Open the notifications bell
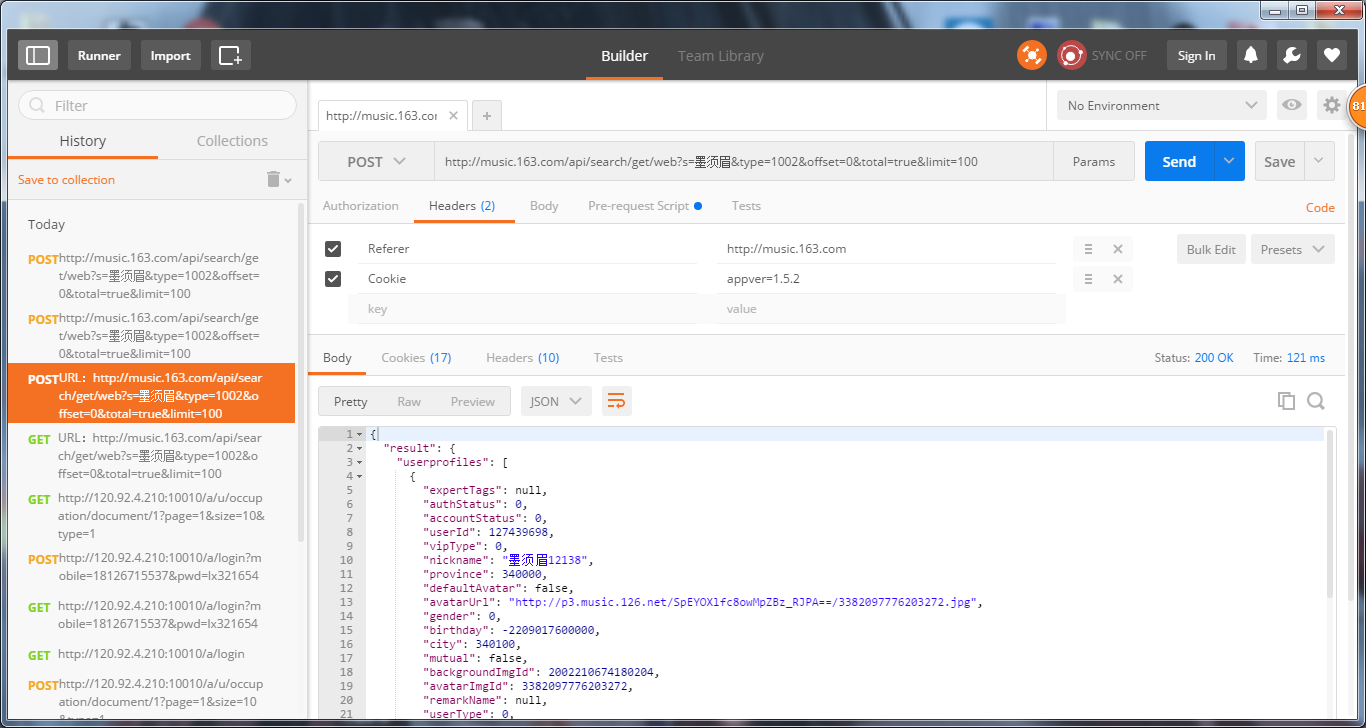 (x=1251, y=55)
